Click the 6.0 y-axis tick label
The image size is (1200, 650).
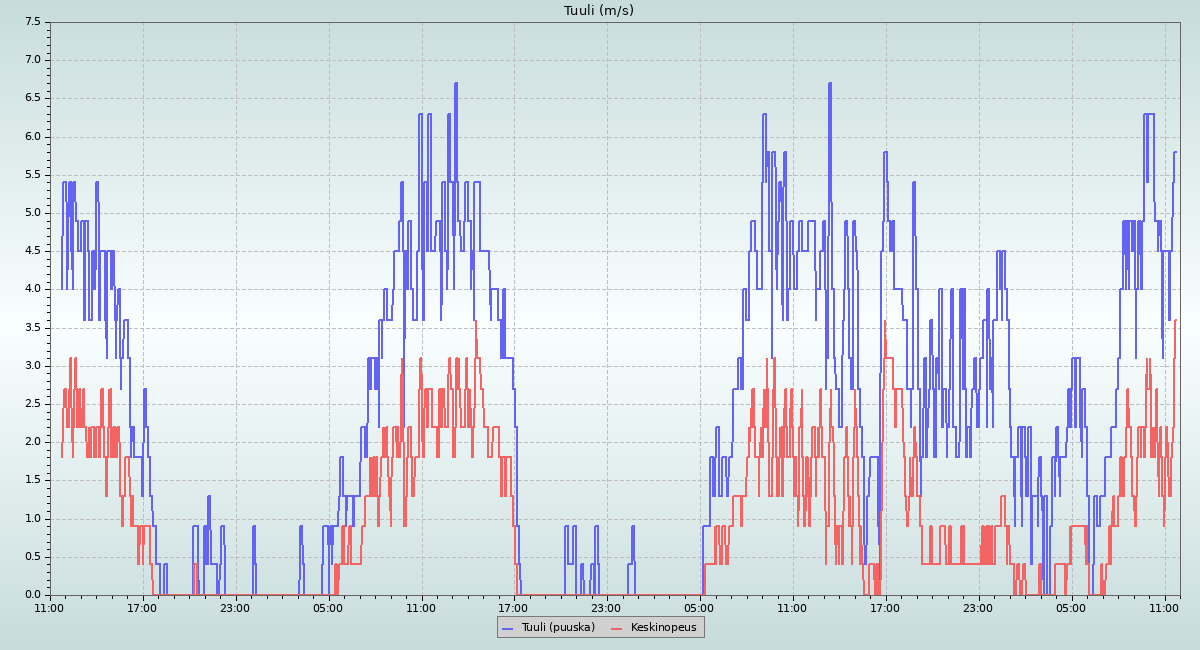click(x=32, y=136)
